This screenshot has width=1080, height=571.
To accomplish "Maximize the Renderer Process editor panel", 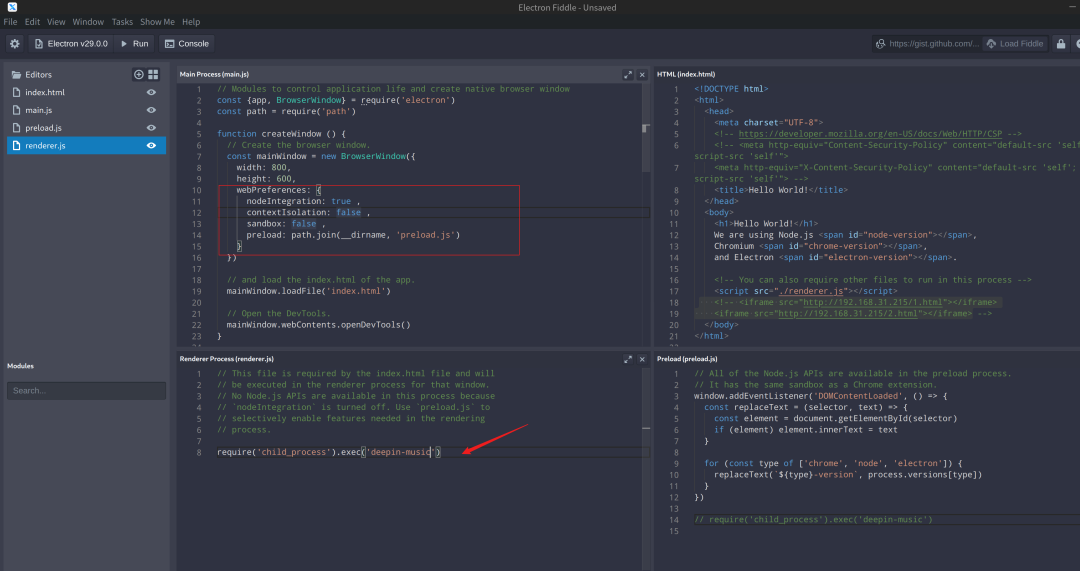I will [x=628, y=358].
